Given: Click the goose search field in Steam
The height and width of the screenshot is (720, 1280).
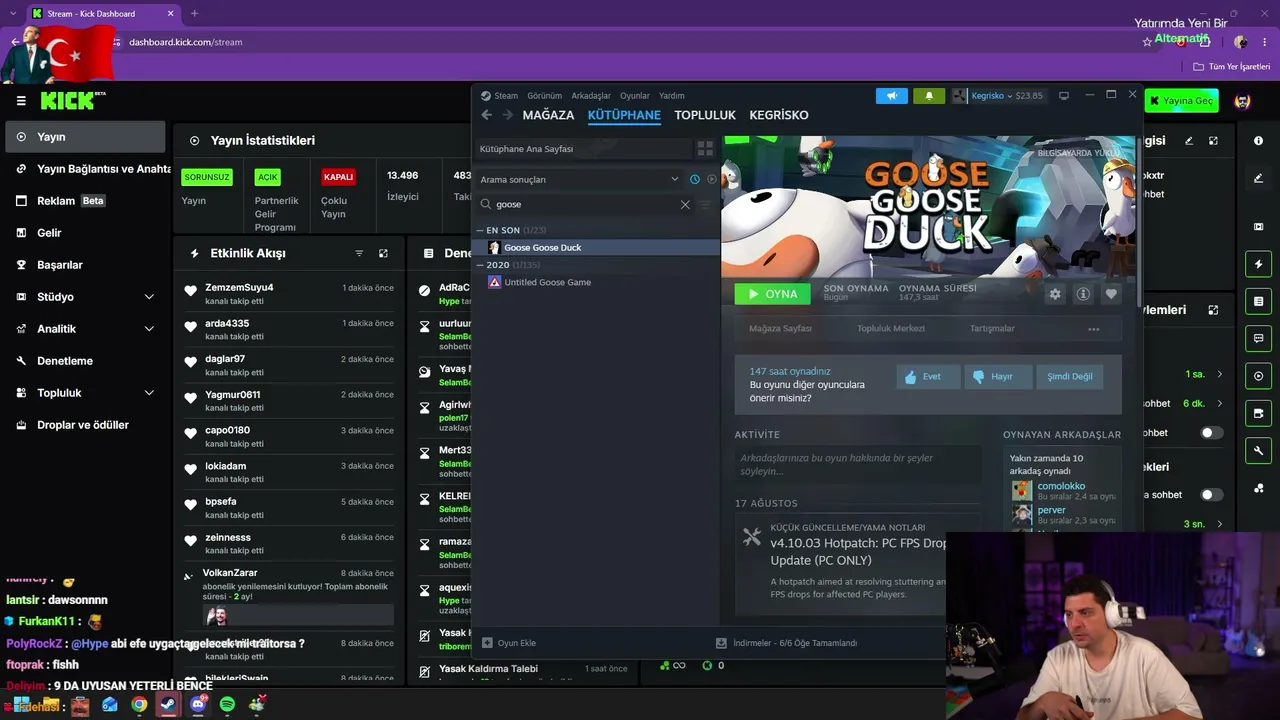Looking at the screenshot, I should click(583, 204).
